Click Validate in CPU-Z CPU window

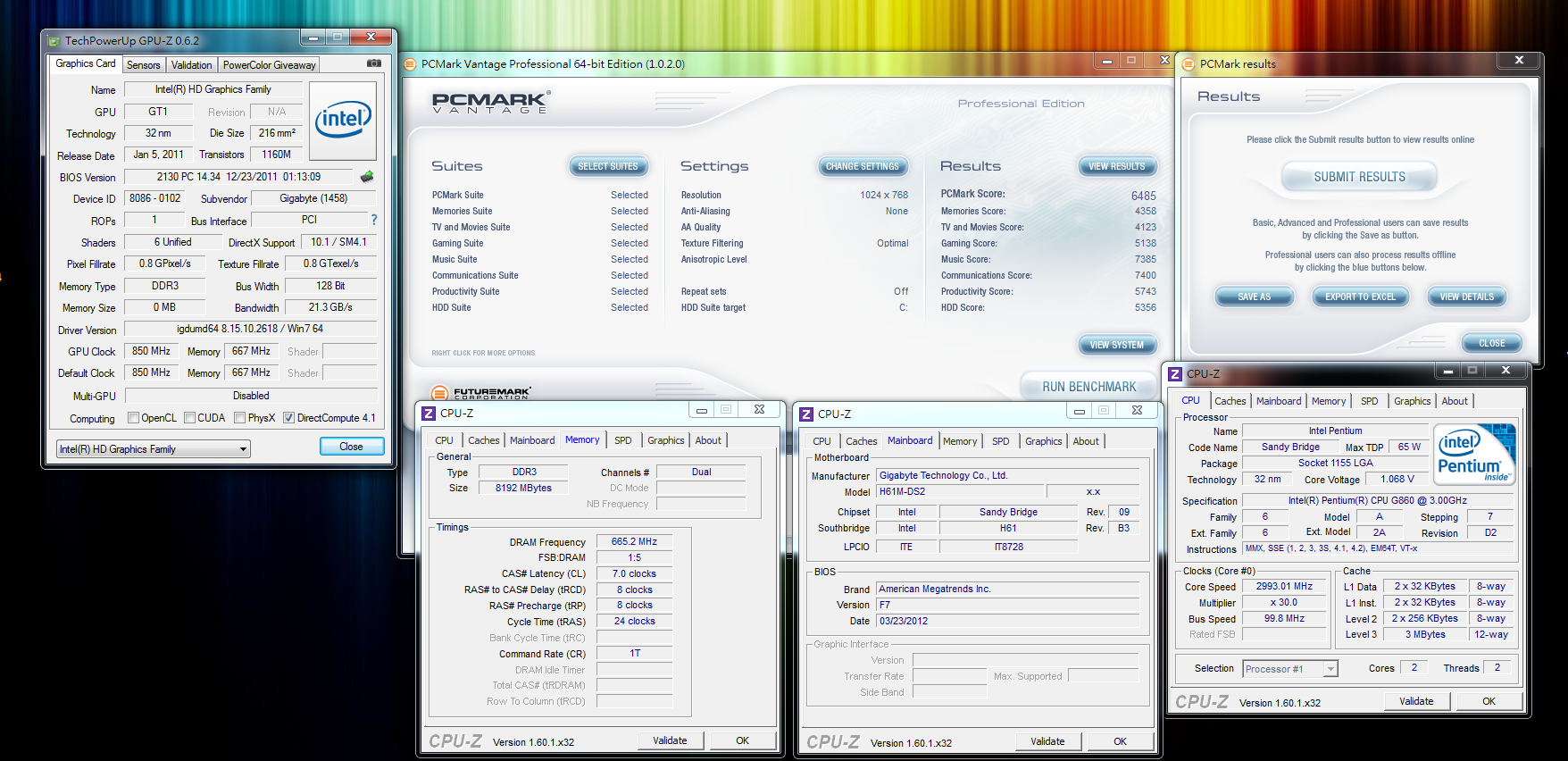[x=1416, y=701]
